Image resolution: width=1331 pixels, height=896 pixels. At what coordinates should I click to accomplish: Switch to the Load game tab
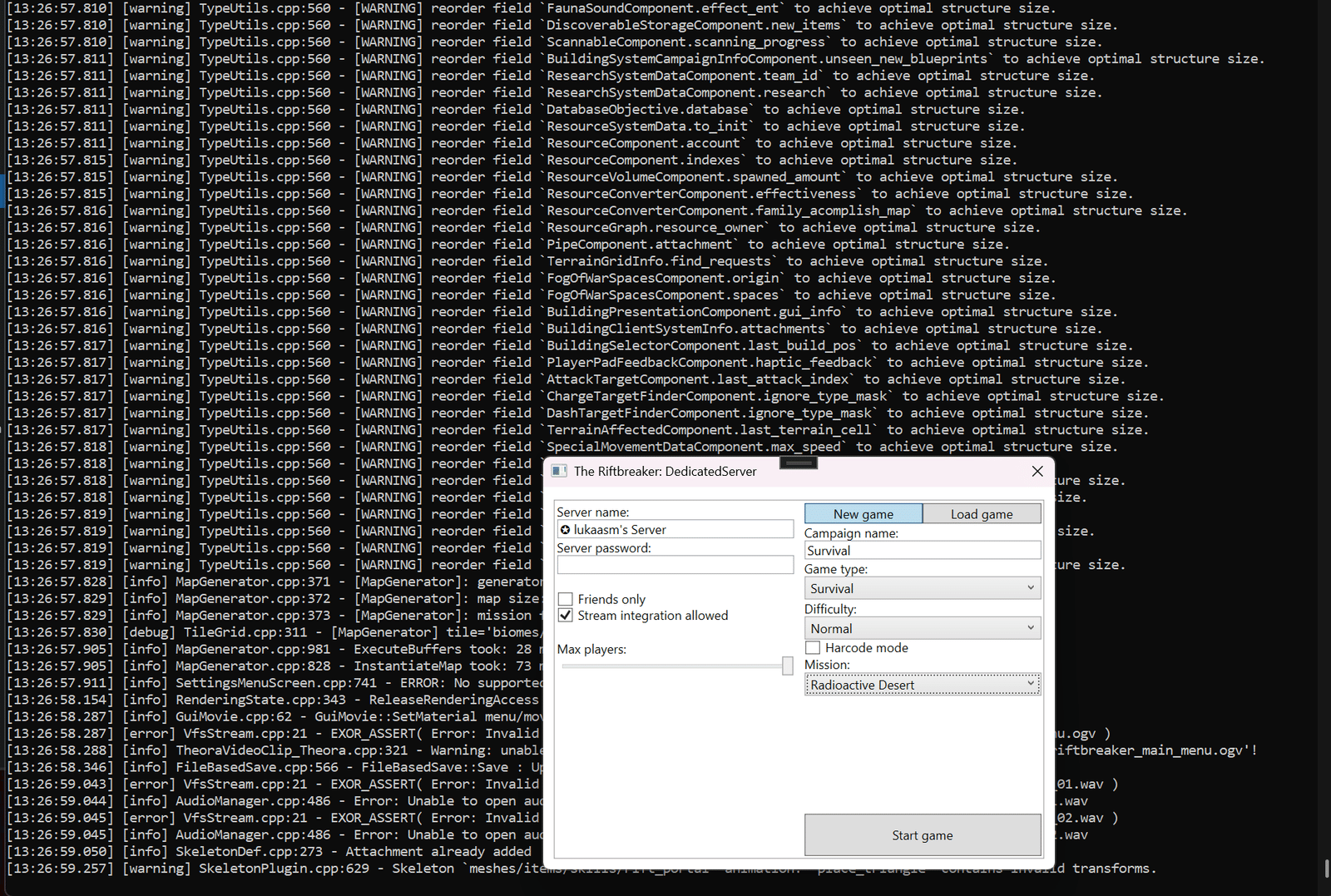(x=982, y=514)
